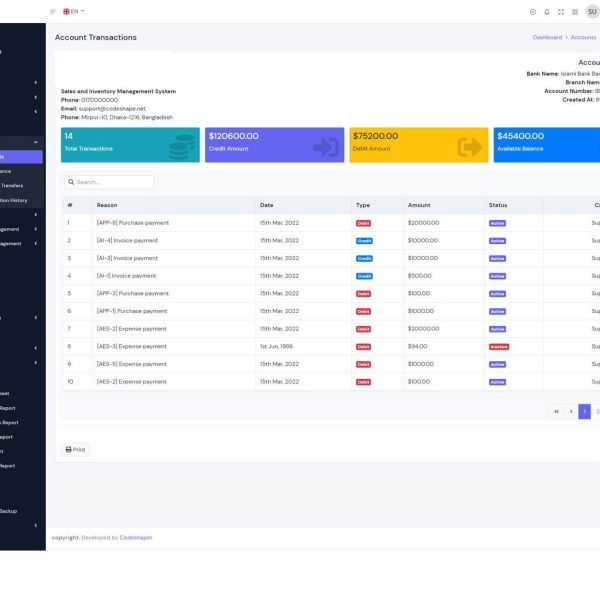600x600 pixels.
Task: Select the Transfers sidebar item
Action: click(12, 185)
